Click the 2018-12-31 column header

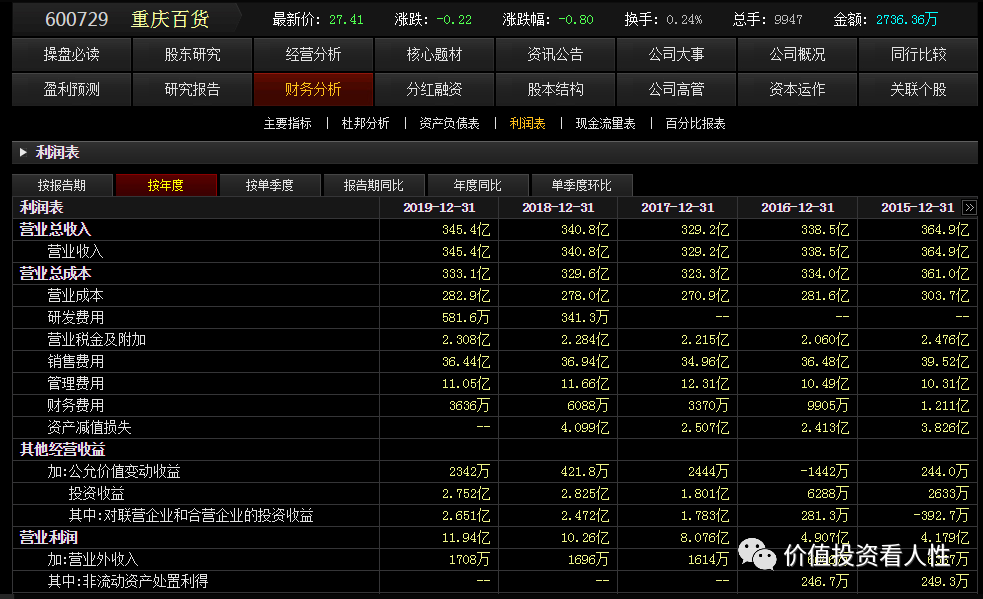click(558, 208)
